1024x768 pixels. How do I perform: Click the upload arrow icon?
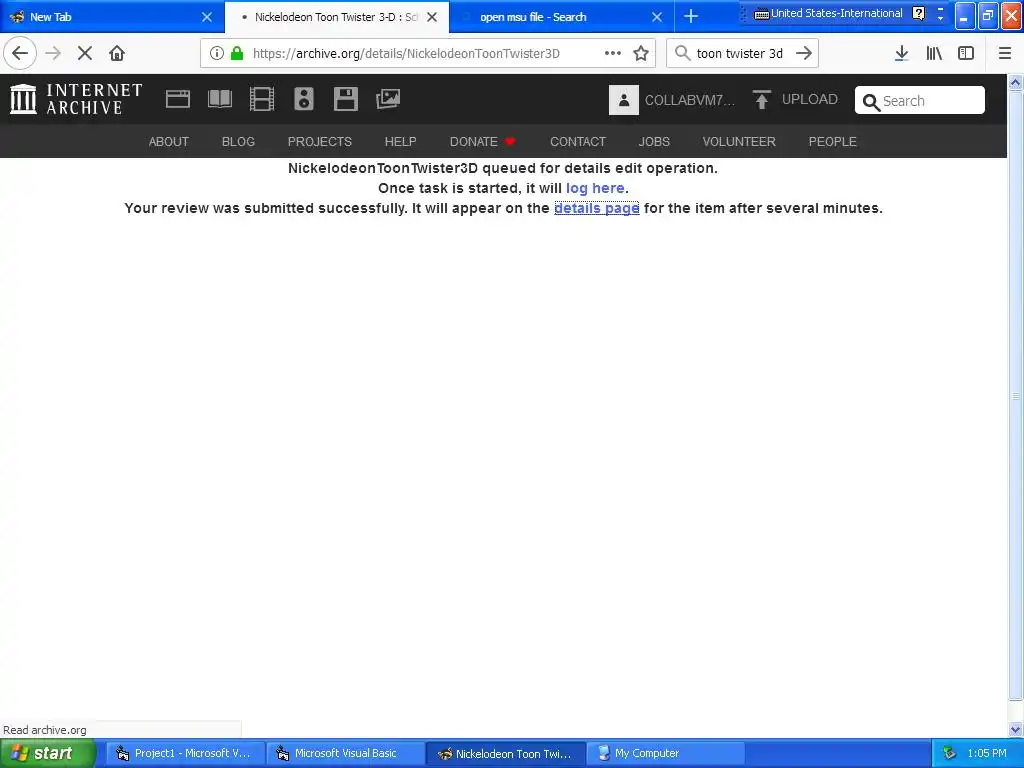pos(761,99)
